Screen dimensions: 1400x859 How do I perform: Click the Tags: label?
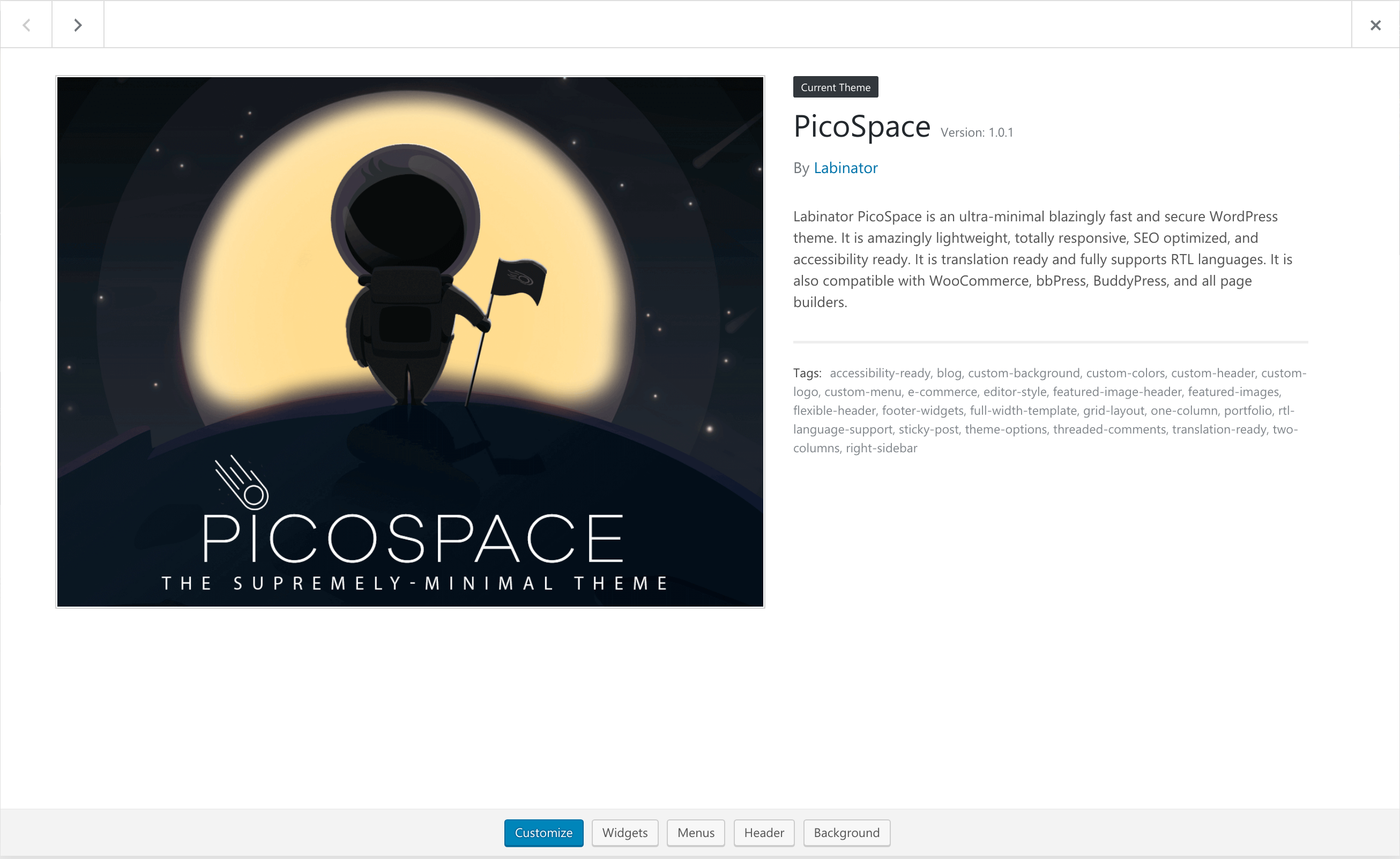807,372
